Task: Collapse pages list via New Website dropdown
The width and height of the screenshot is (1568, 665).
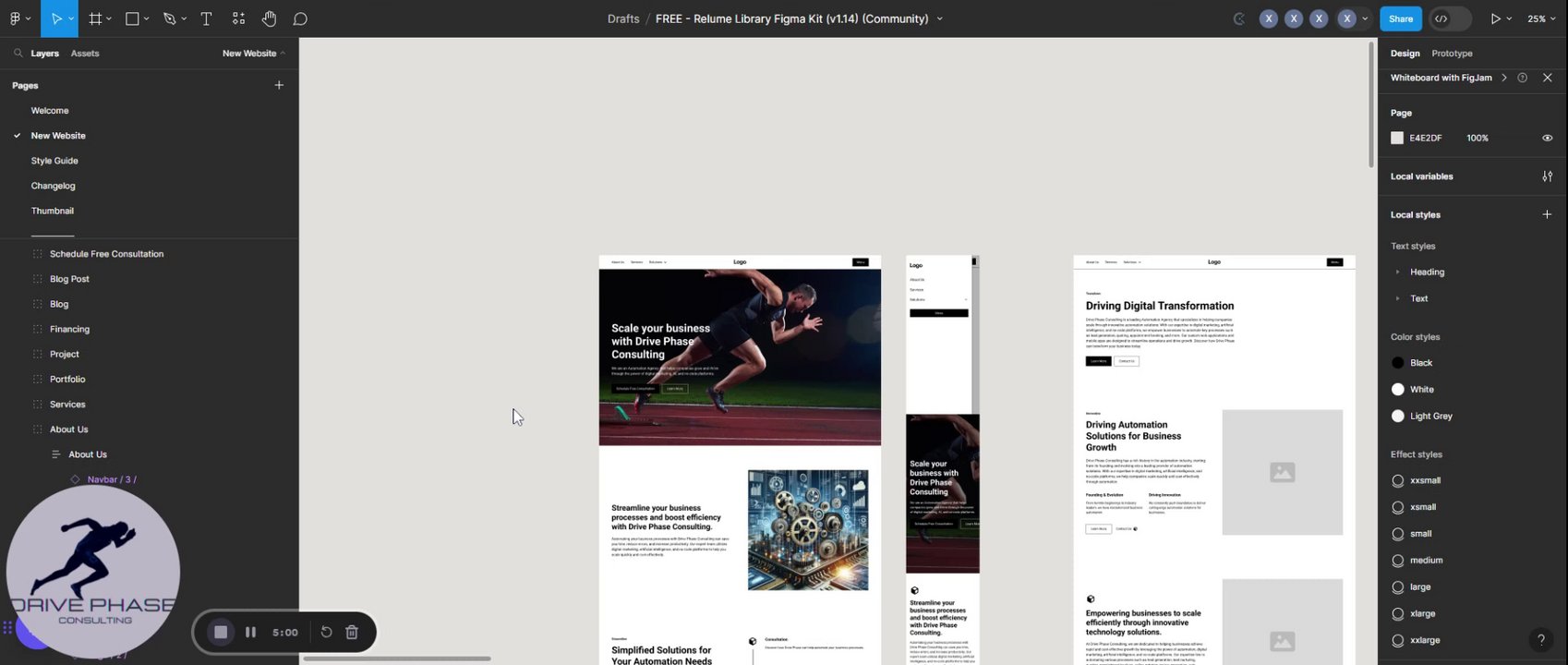Action: click(254, 54)
